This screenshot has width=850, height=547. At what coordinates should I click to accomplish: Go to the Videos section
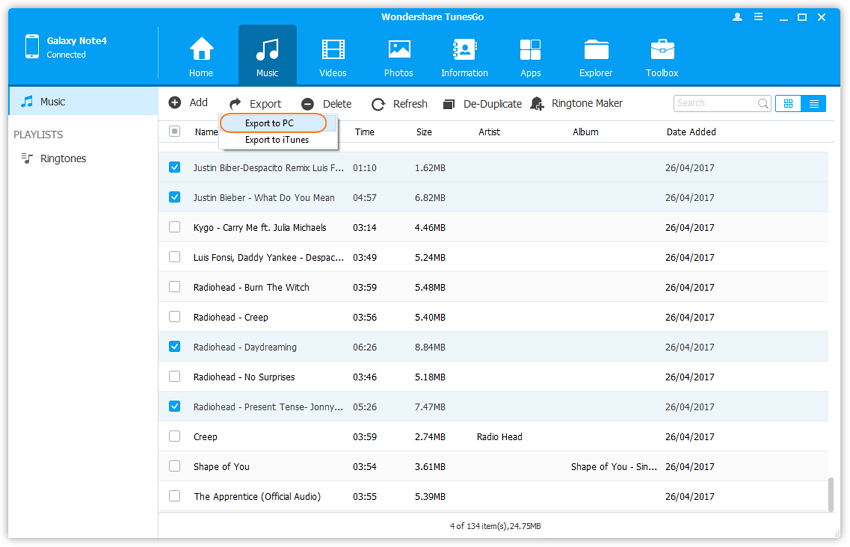point(333,56)
